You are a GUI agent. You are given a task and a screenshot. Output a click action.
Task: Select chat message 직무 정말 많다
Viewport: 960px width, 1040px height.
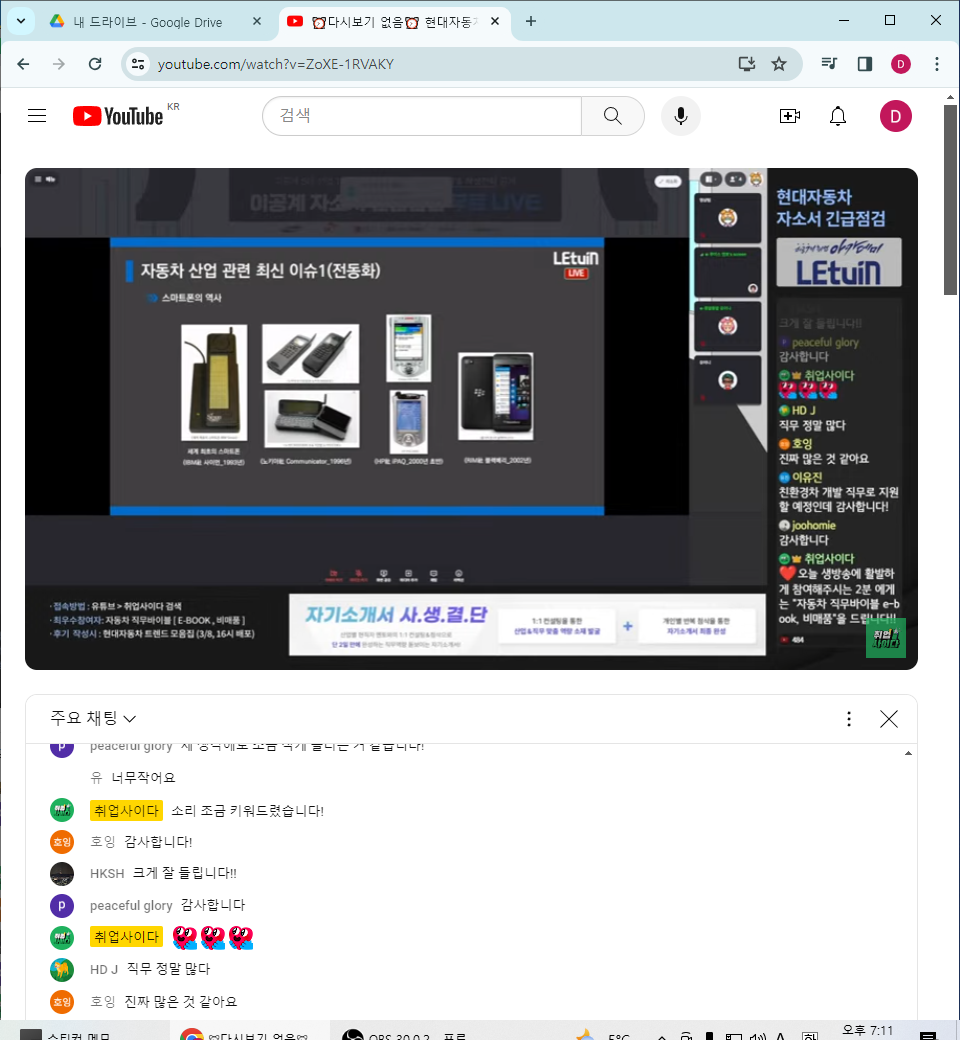pos(168,969)
